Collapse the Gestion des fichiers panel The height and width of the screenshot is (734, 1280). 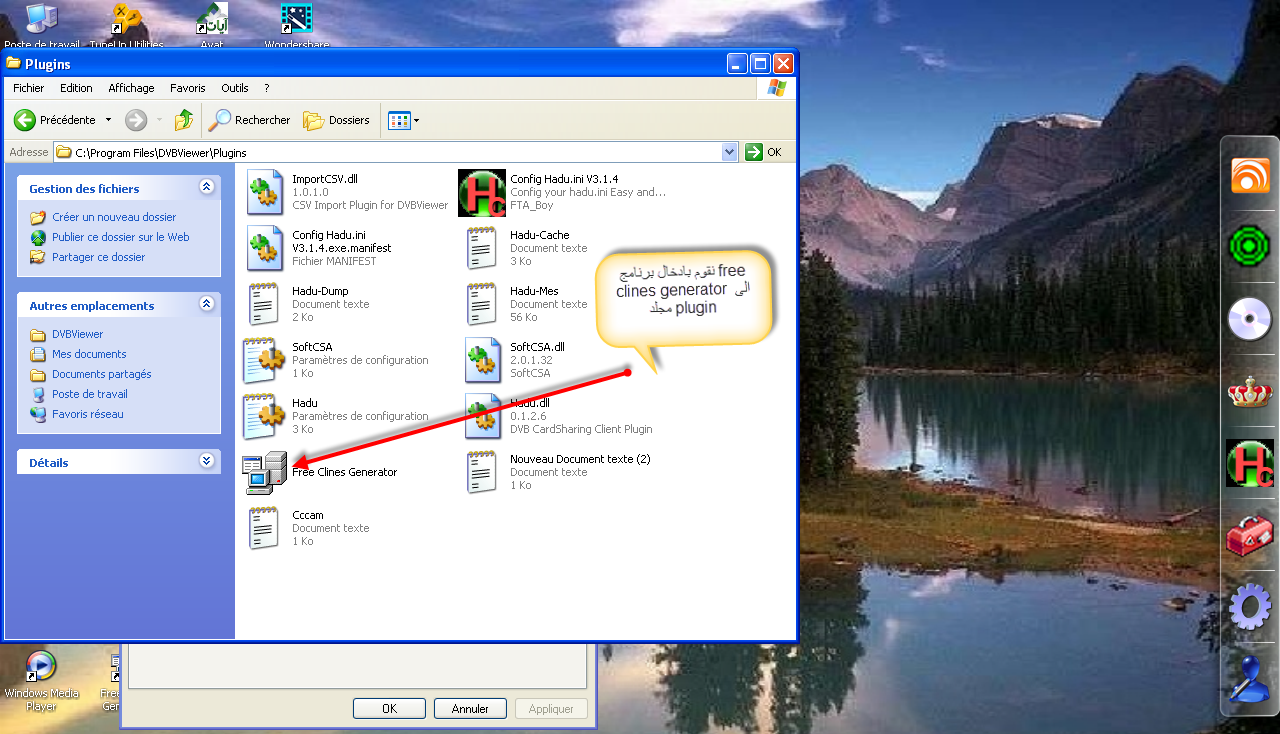pyautogui.click(x=206, y=187)
